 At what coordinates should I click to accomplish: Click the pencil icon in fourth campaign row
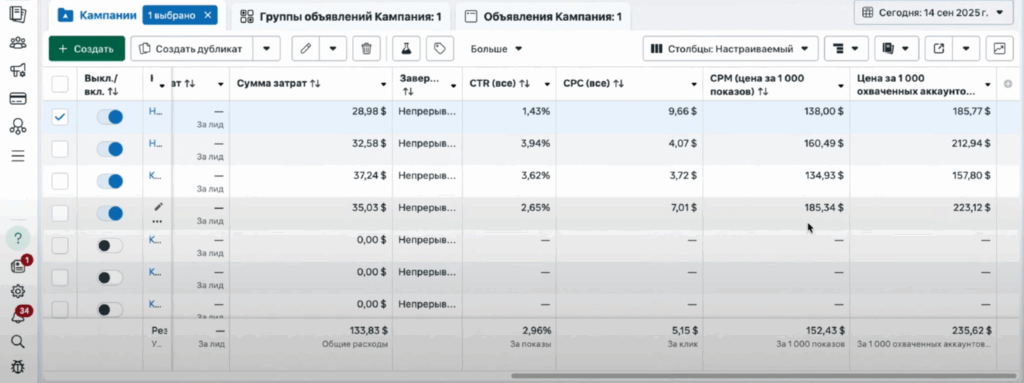(158, 207)
